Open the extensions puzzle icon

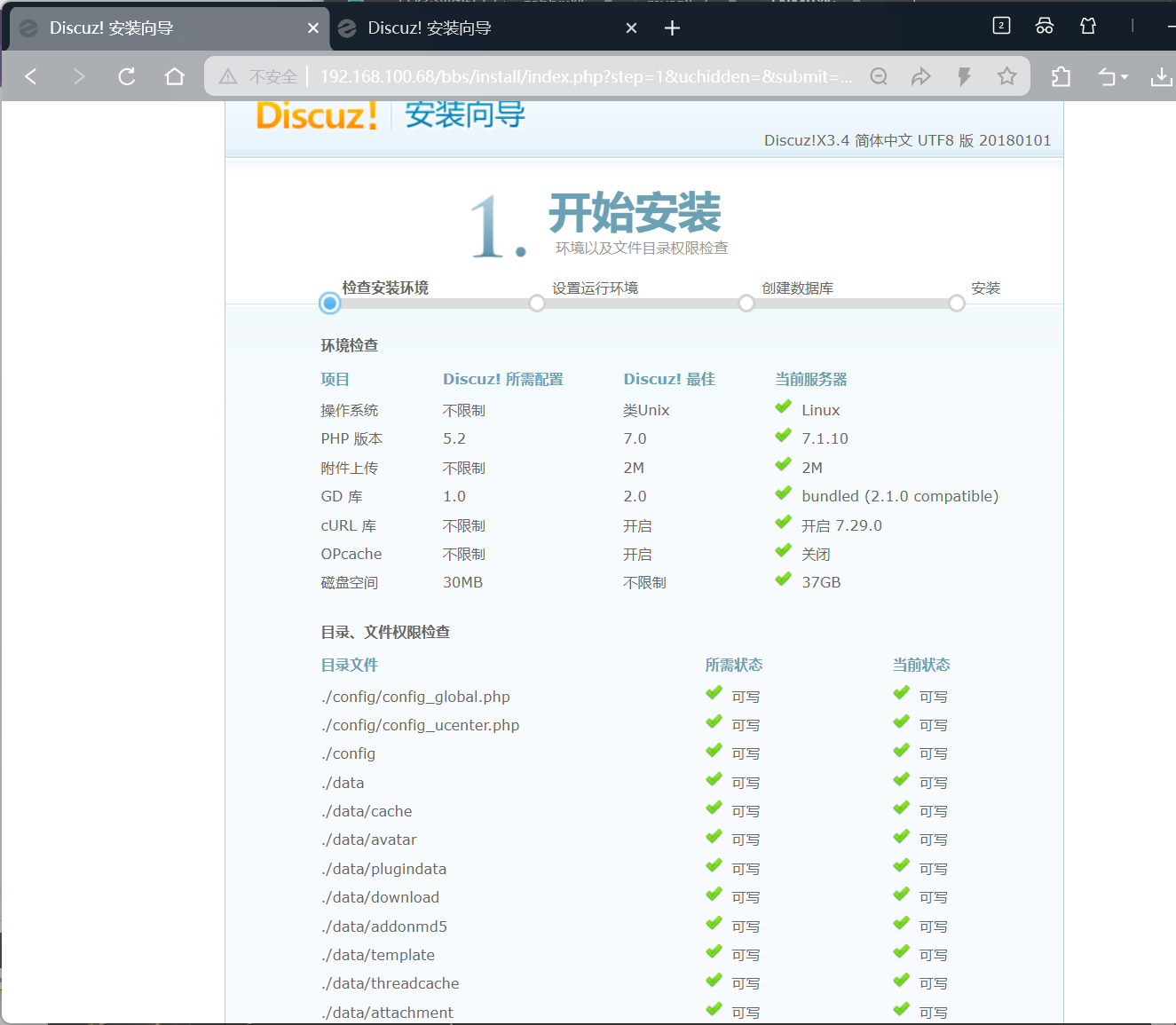(1061, 76)
